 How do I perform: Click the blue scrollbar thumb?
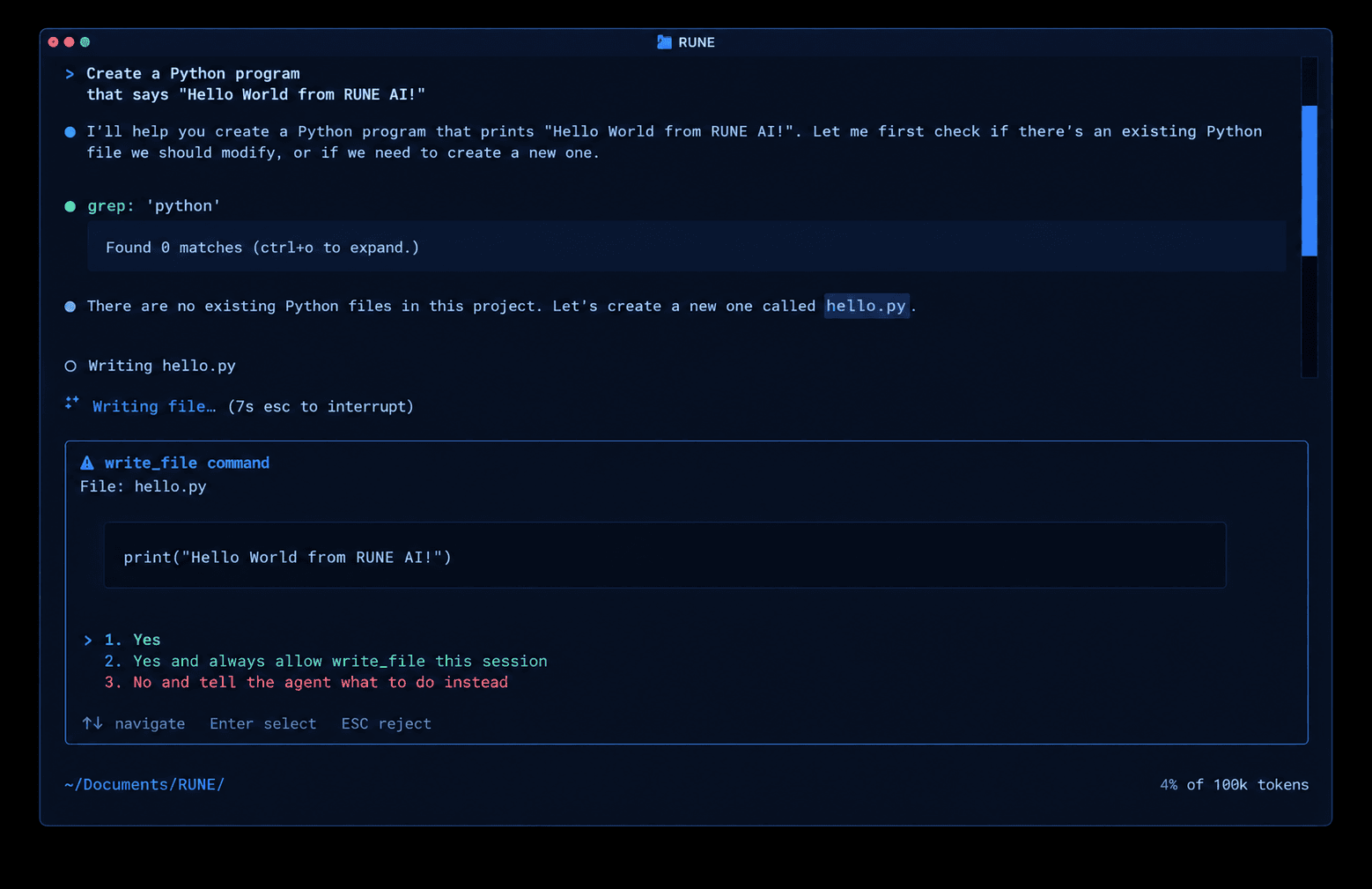[x=1309, y=181]
